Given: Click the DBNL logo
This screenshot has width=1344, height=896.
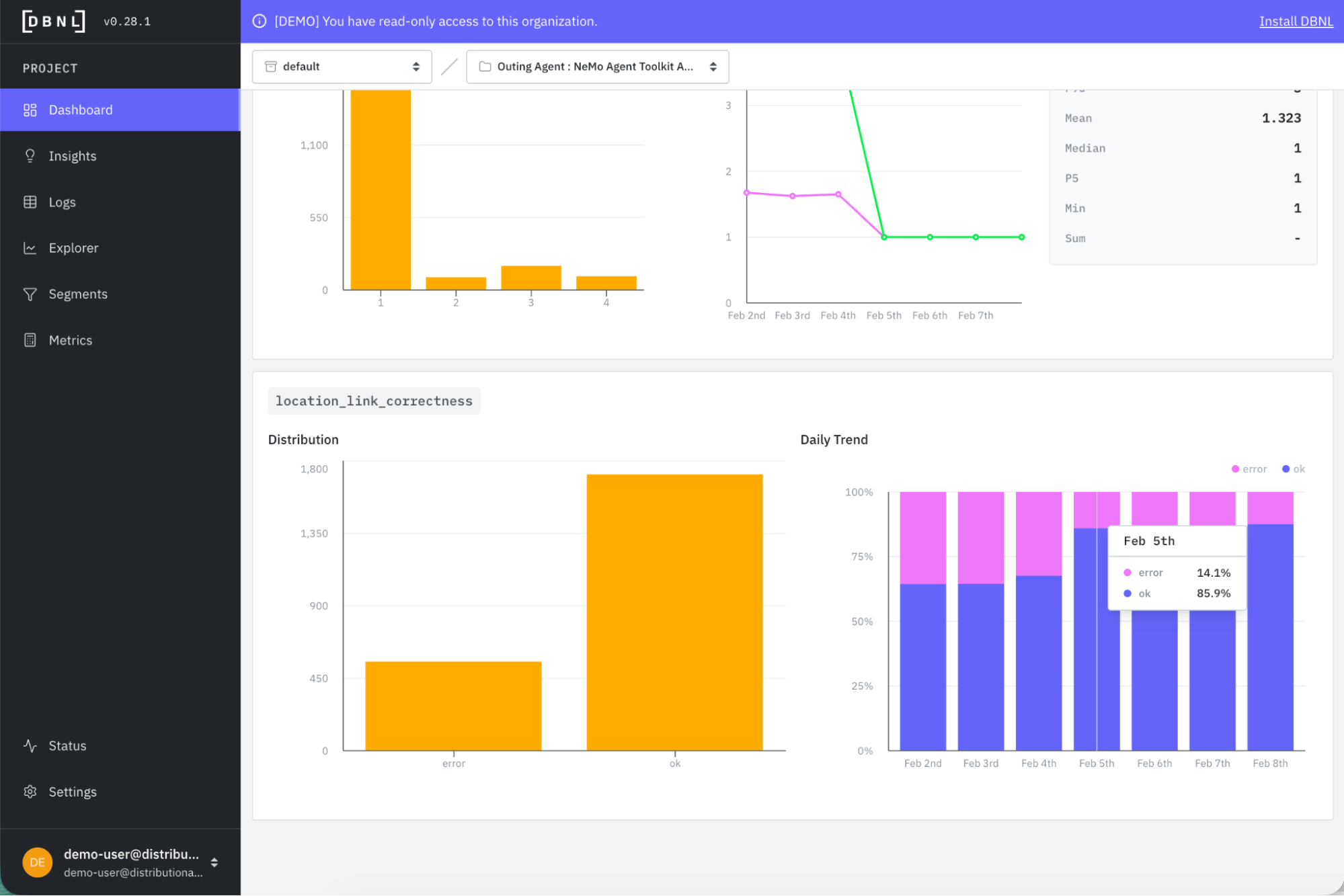Looking at the screenshot, I should [54, 22].
